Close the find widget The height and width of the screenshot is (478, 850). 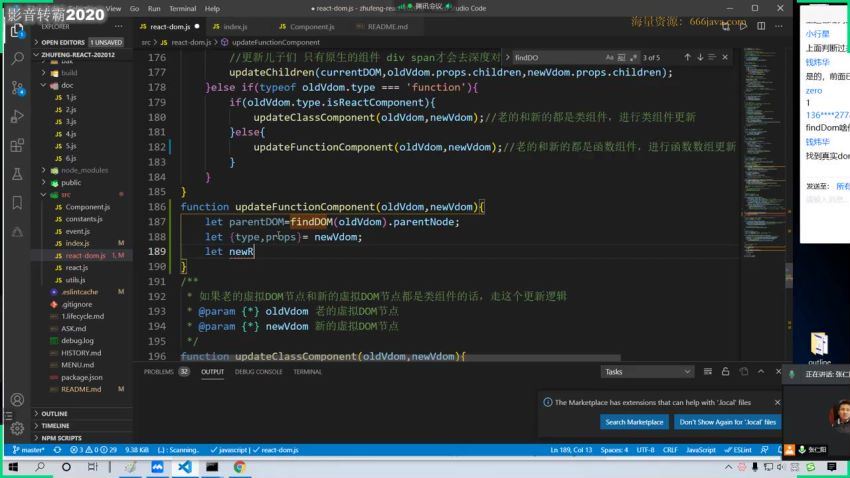point(725,57)
